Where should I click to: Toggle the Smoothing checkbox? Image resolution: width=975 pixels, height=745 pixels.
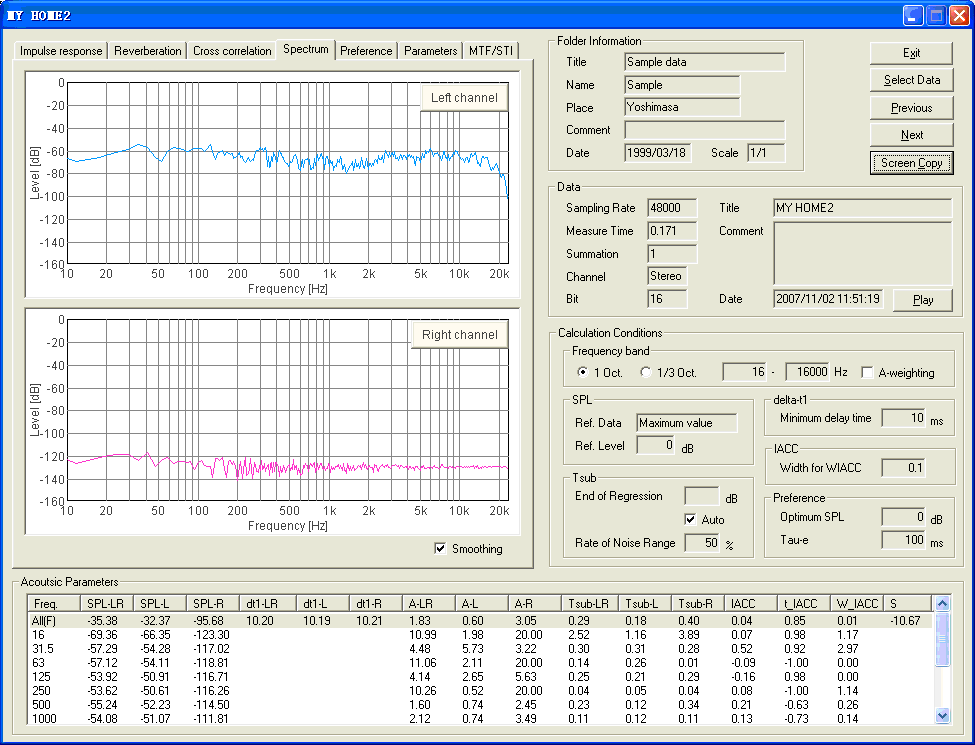(440, 548)
